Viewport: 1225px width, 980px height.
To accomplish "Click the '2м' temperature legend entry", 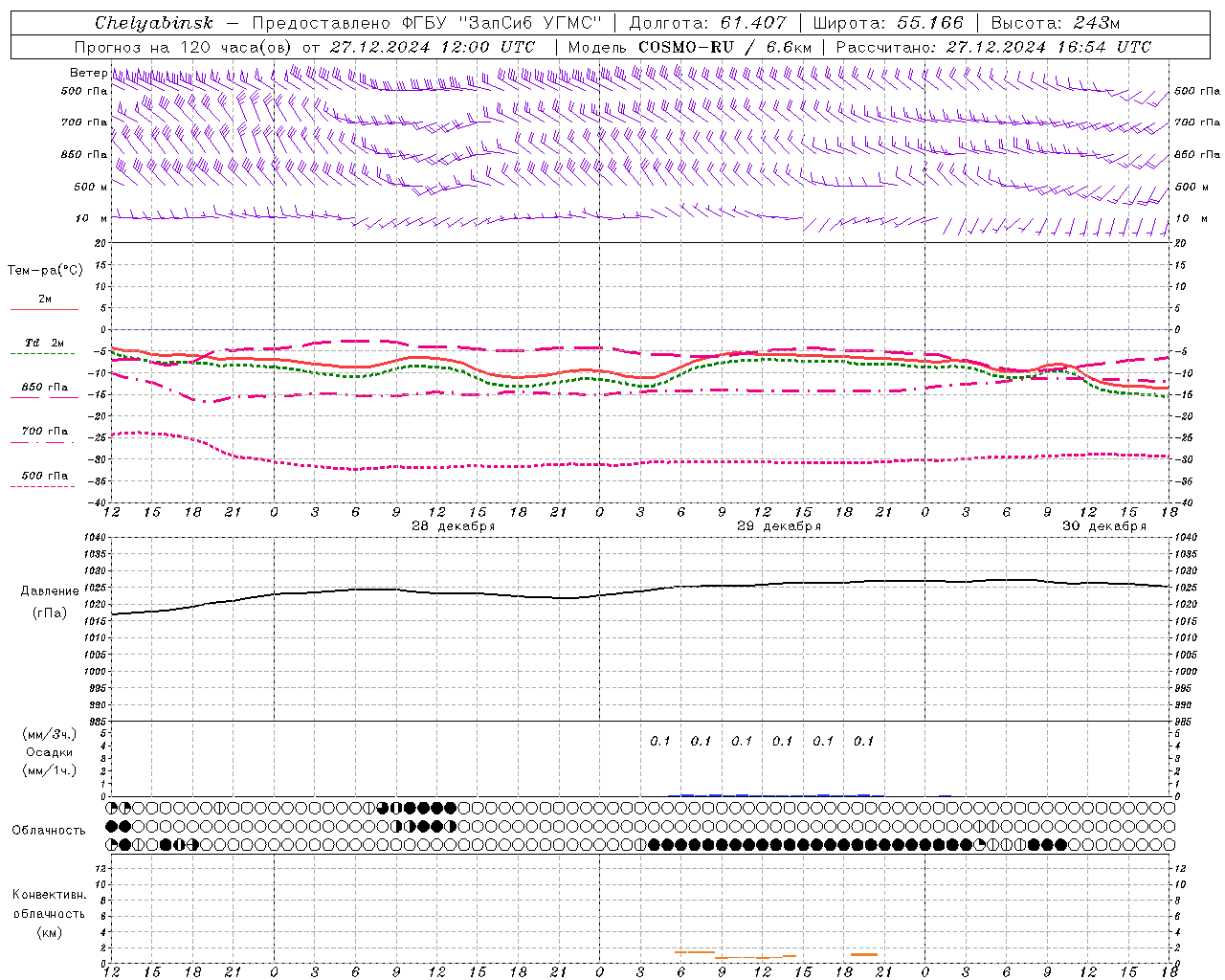I will tap(45, 299).
